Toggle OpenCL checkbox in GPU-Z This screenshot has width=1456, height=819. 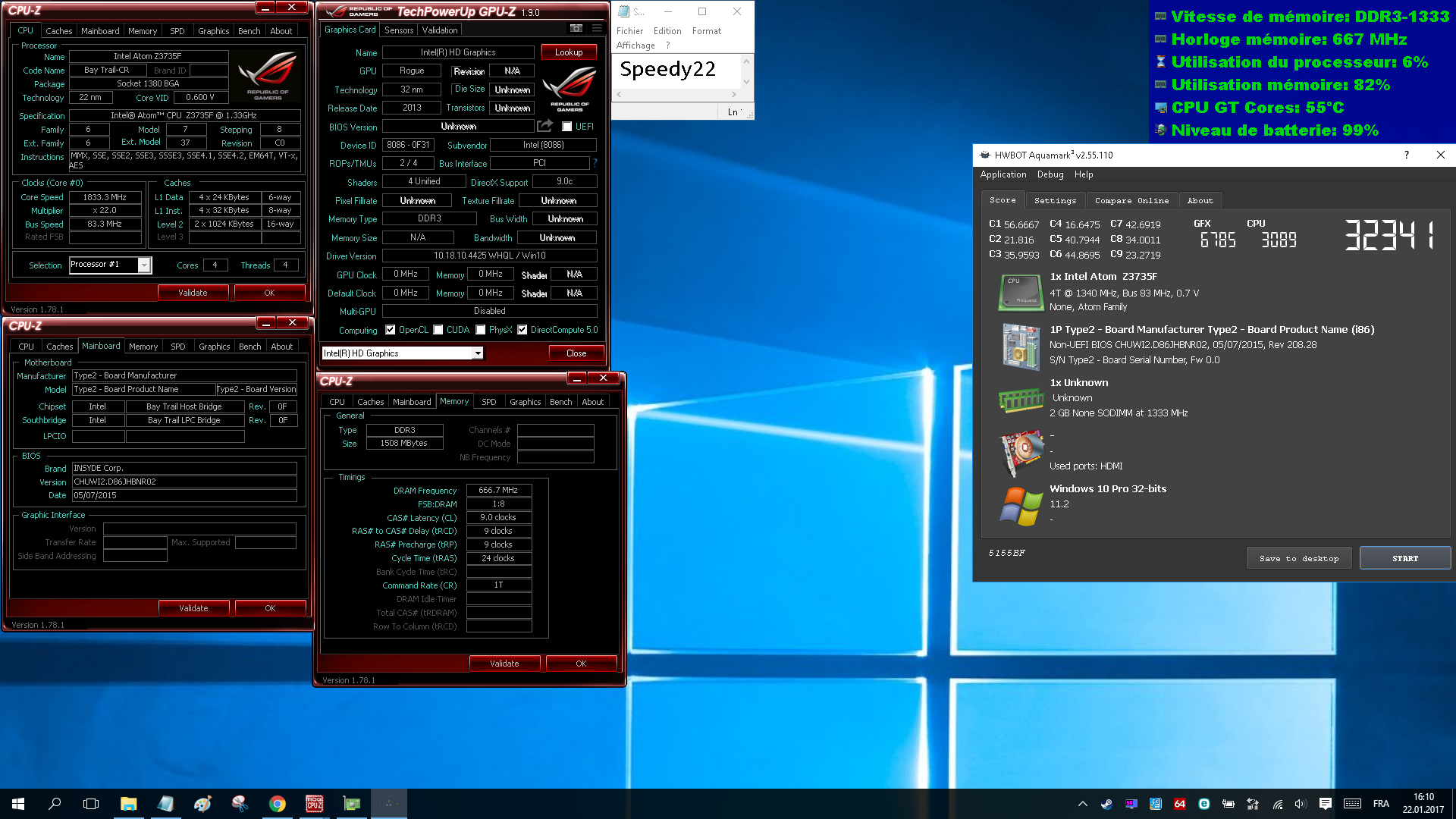click(x=390, y=330)
